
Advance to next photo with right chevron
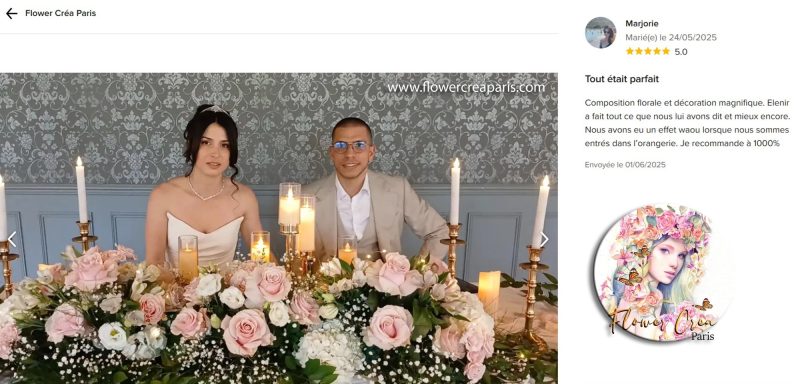click(x=544, y=239)
